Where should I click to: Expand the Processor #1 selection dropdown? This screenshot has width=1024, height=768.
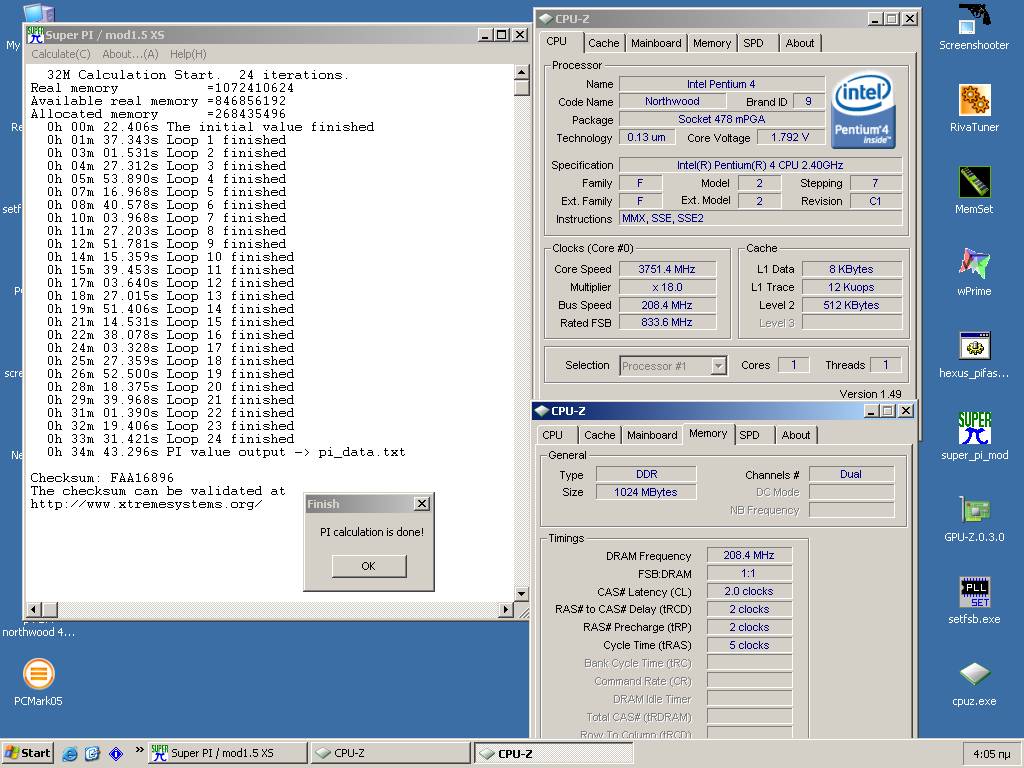click(x=718, y=366)
